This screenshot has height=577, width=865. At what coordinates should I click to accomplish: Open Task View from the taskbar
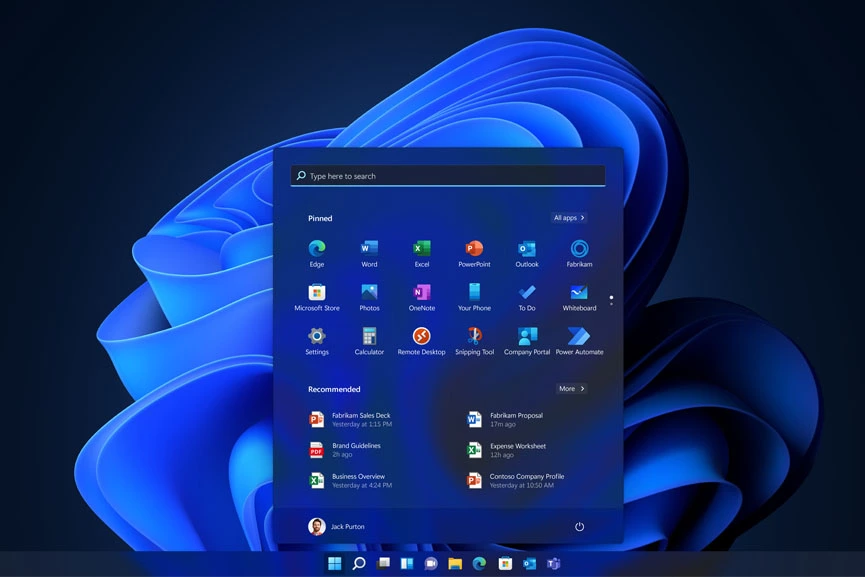pos(384,563)
